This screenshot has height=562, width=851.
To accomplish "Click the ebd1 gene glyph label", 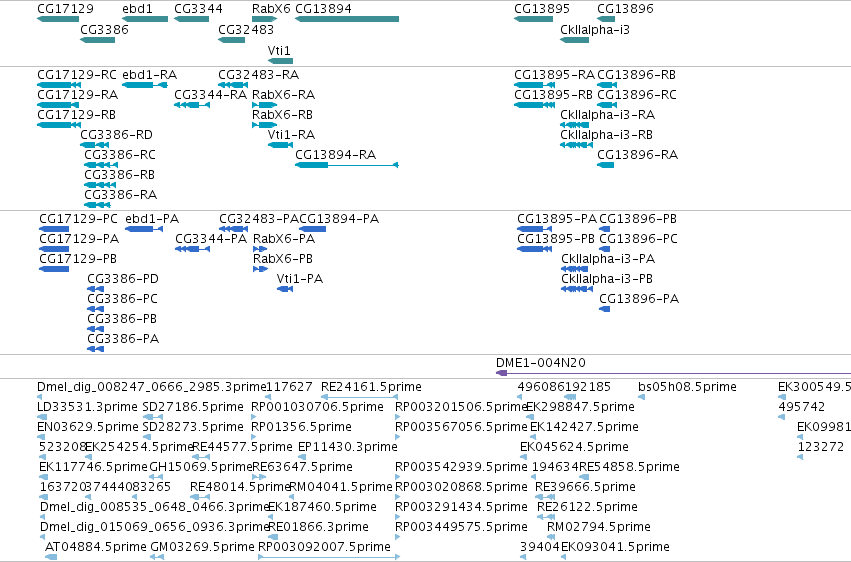I will coord(137,9).
